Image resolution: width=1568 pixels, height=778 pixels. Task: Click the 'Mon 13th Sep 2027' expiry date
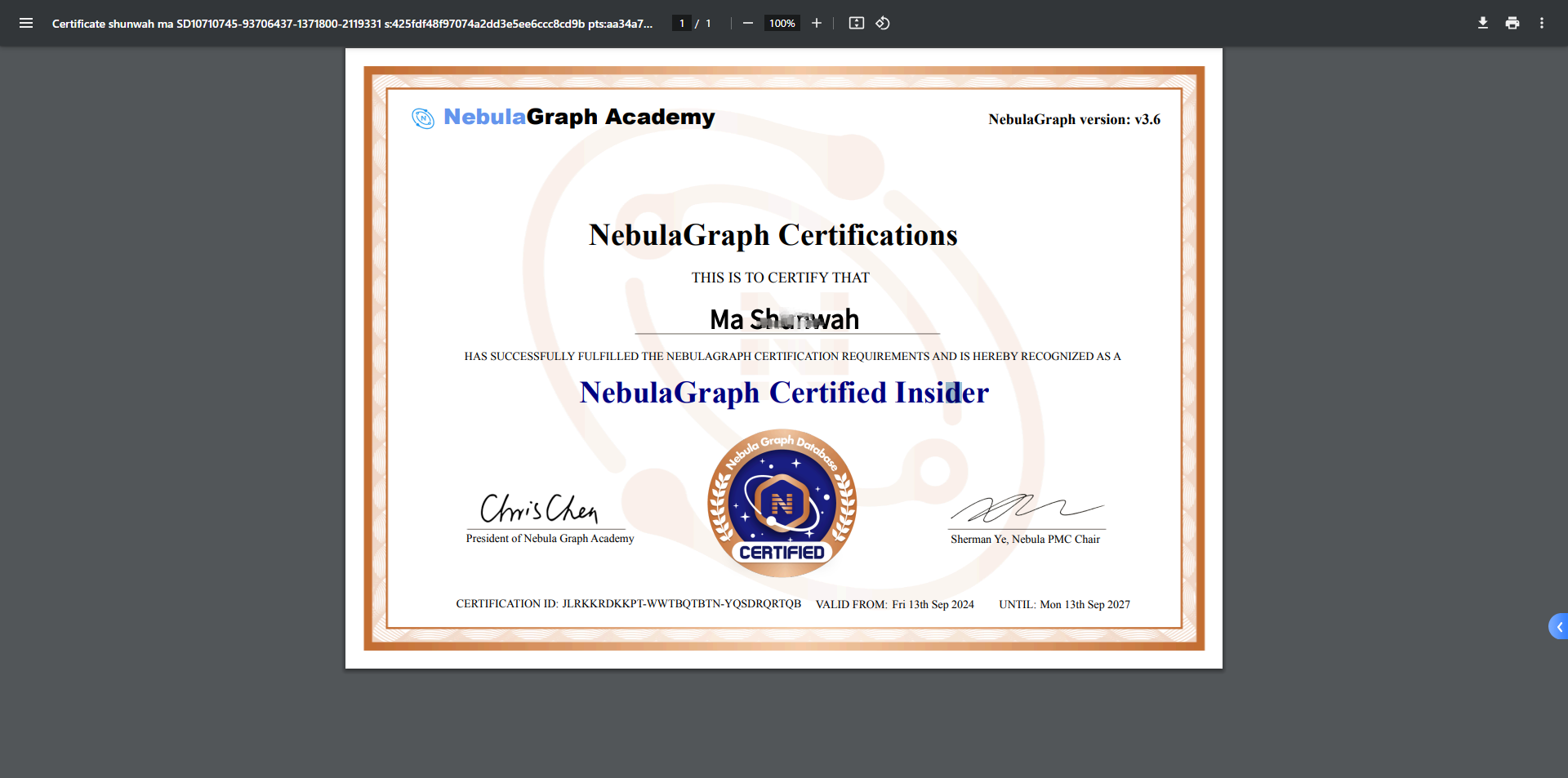[1085, 605]
